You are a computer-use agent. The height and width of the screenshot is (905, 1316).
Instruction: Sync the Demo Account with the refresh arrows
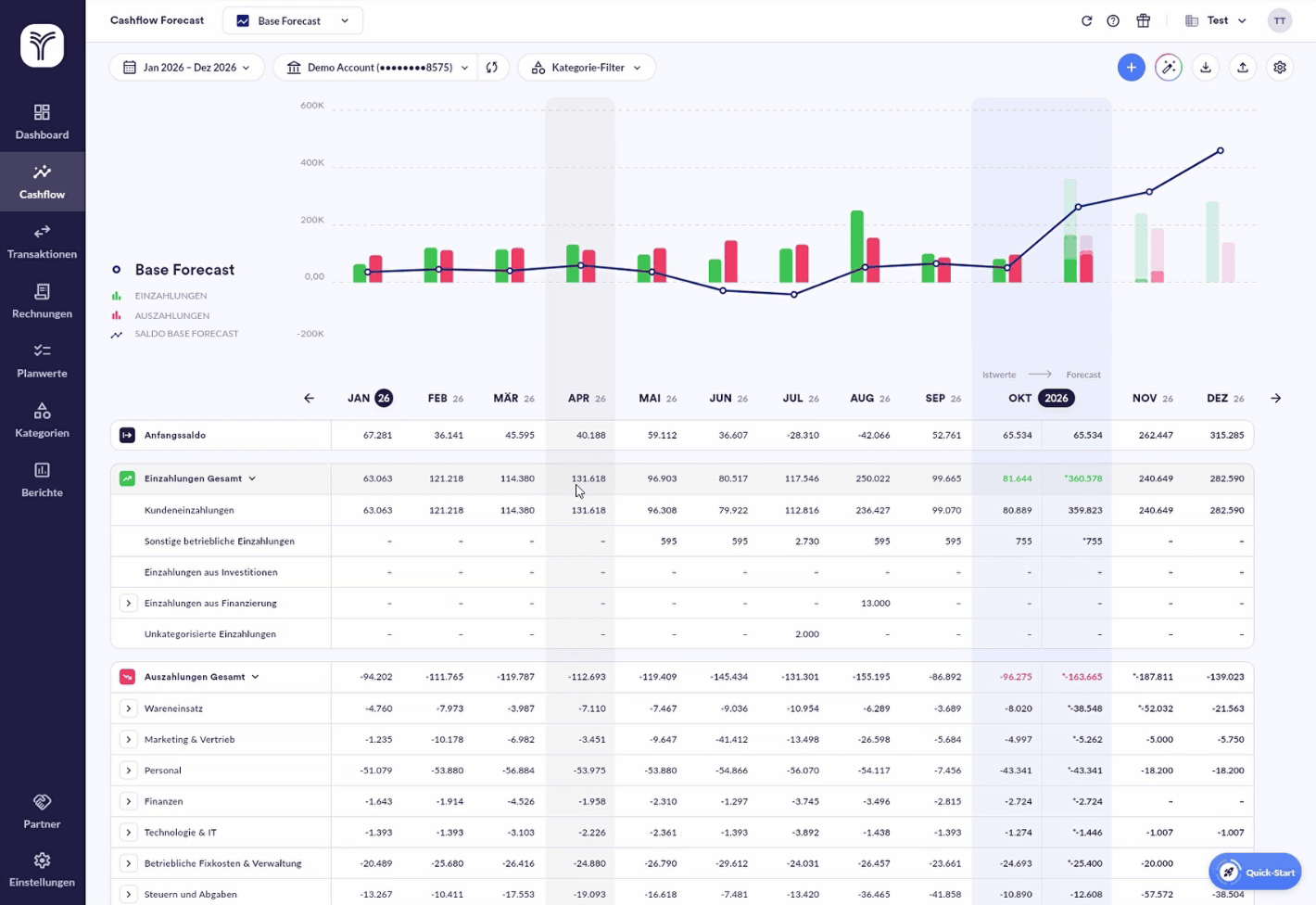tap(492, 68)
